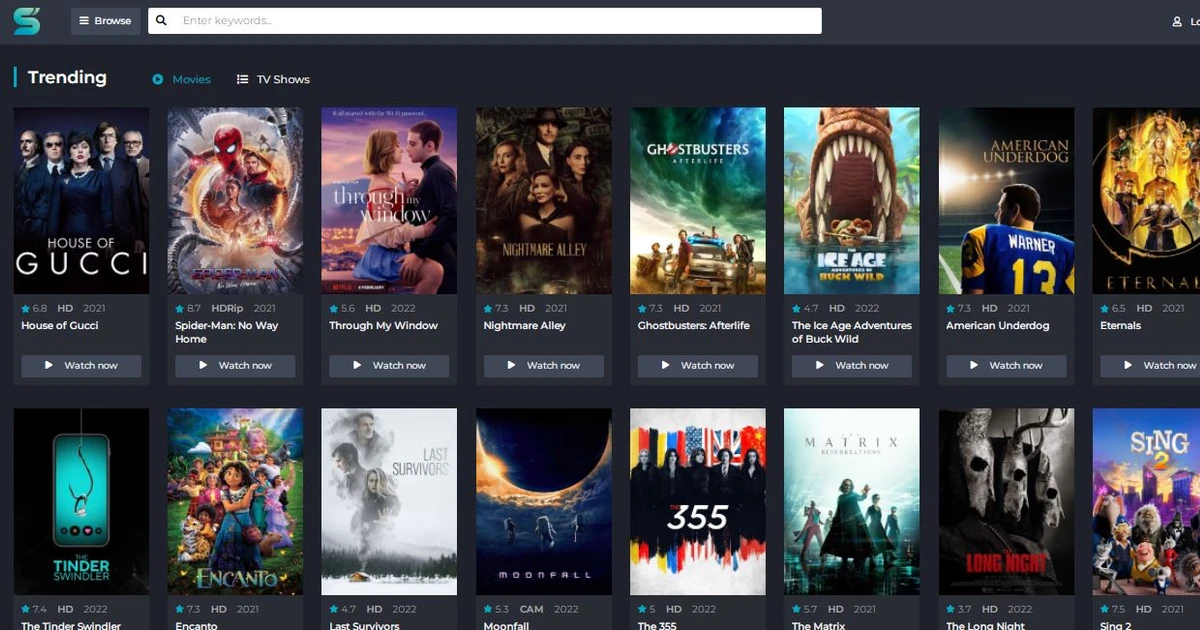Click the 4.7 rating on Ice Age
Screen dimensions: 1200x630
(x=805, y=308)
